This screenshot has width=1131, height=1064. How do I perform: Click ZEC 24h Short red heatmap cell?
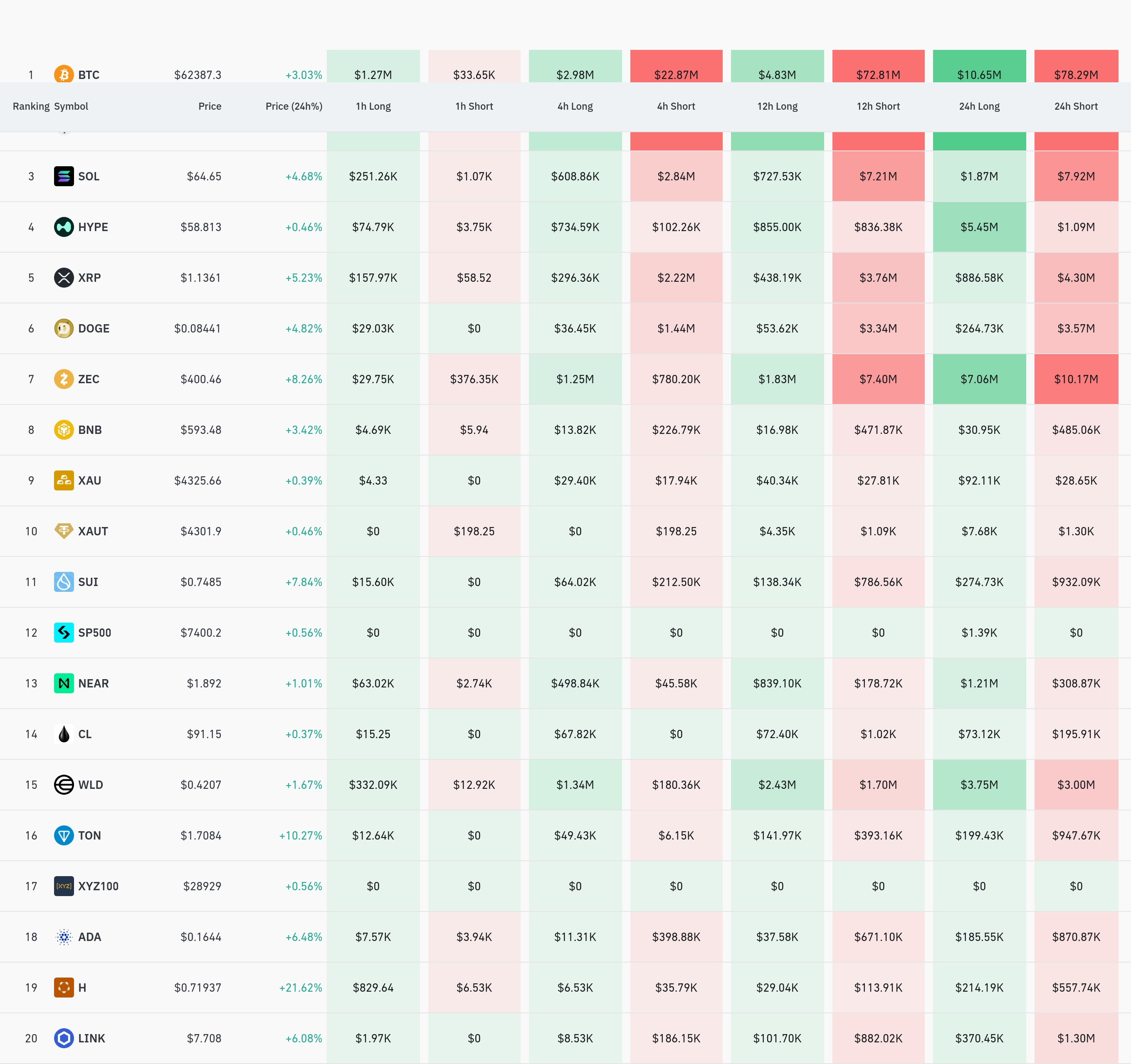pyautogui.click(x=1076, y=379)
